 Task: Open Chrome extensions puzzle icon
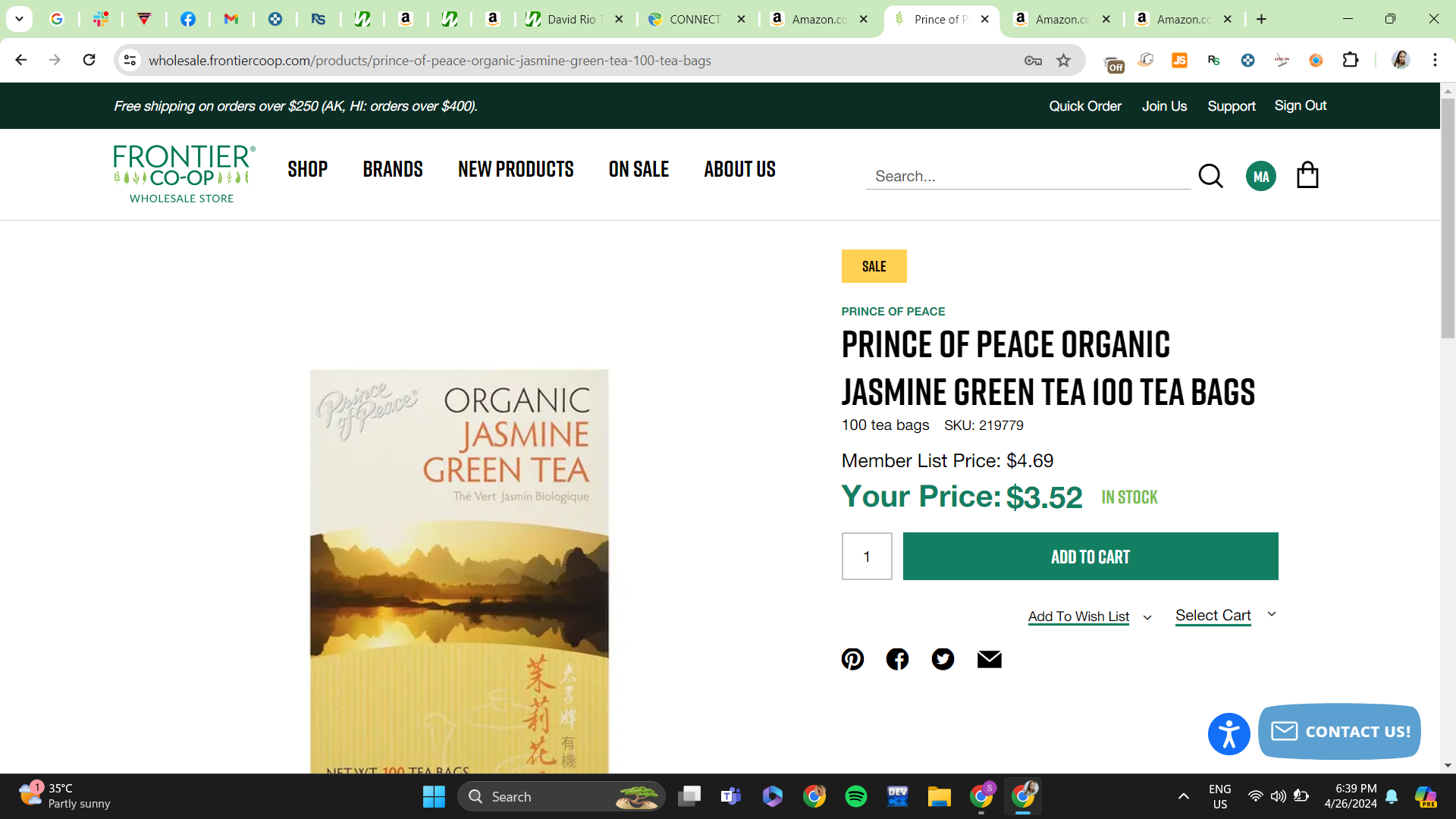tap(1350, 60)
